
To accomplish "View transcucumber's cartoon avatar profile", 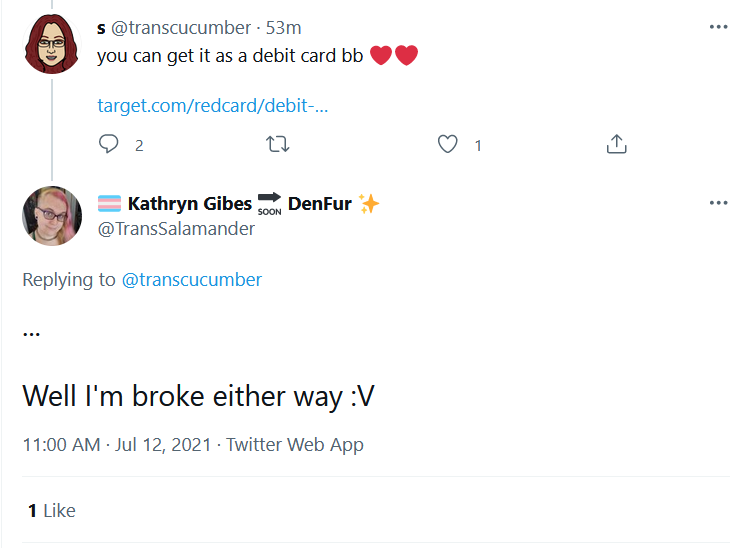I will [x=52, y=43].
